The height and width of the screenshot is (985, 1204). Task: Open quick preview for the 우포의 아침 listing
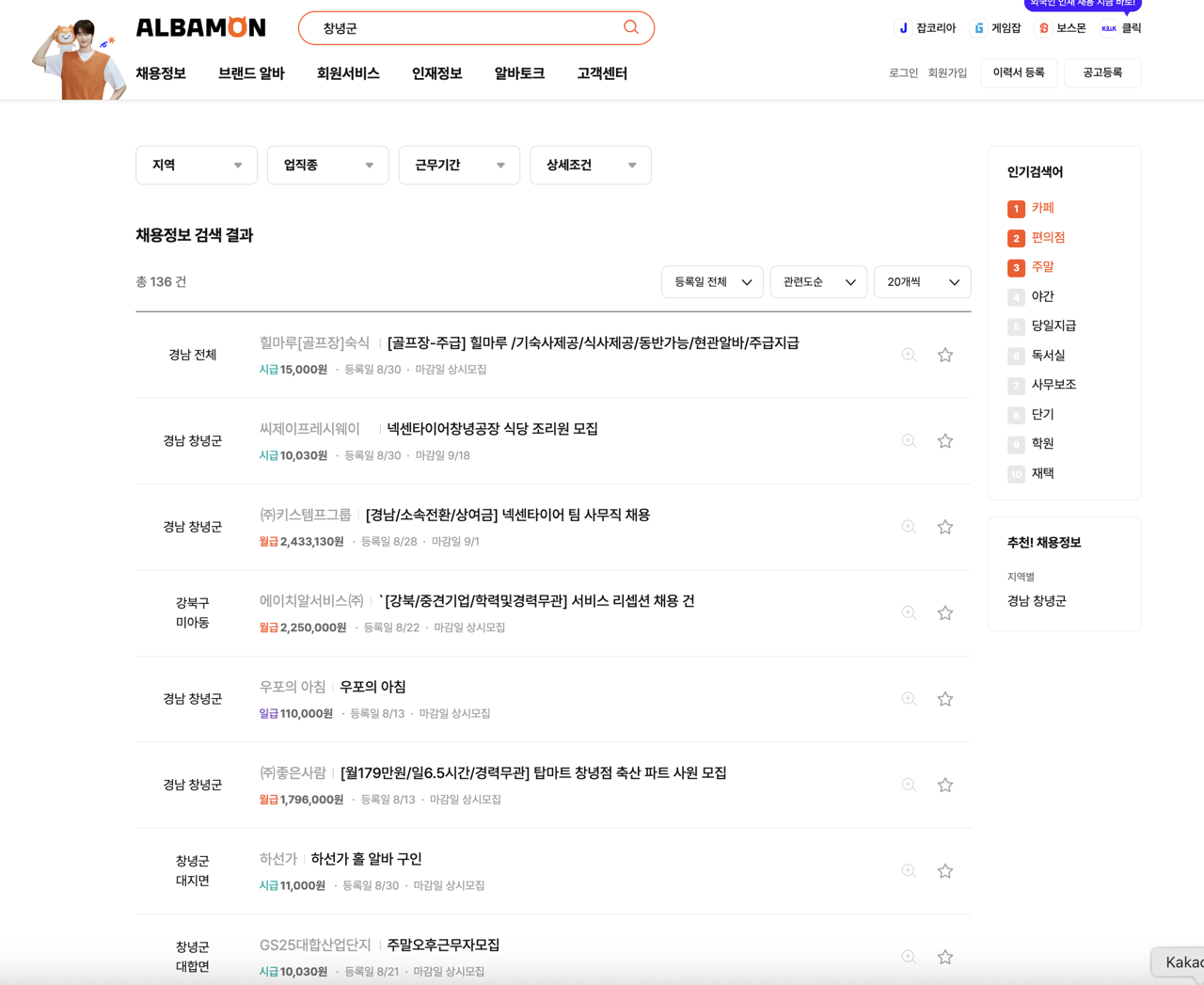908,698
